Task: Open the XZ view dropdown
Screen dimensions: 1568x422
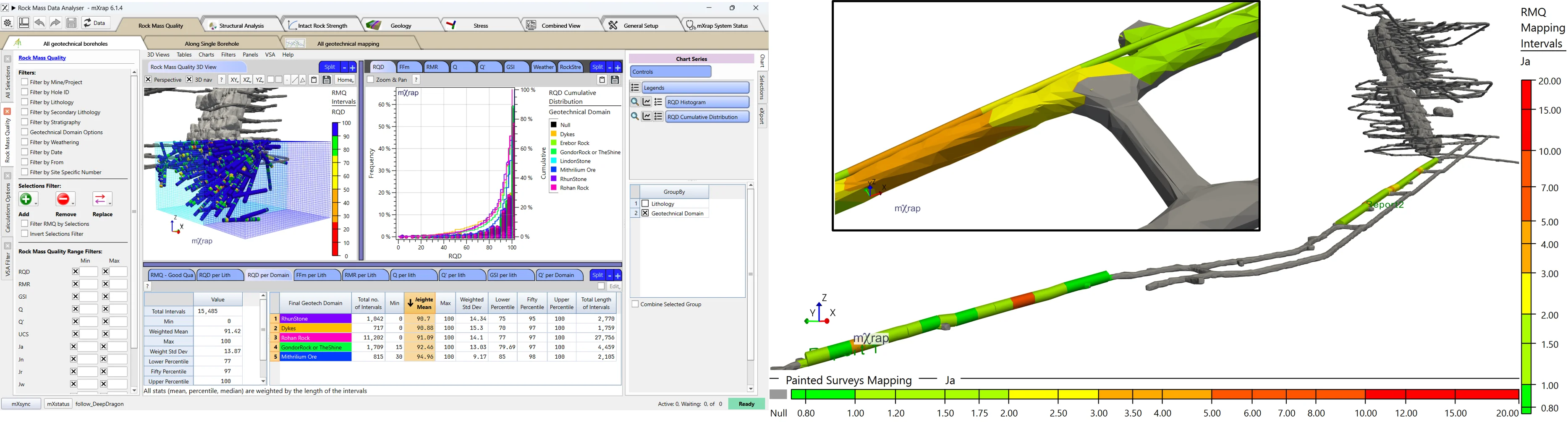Action: [247, 80]
